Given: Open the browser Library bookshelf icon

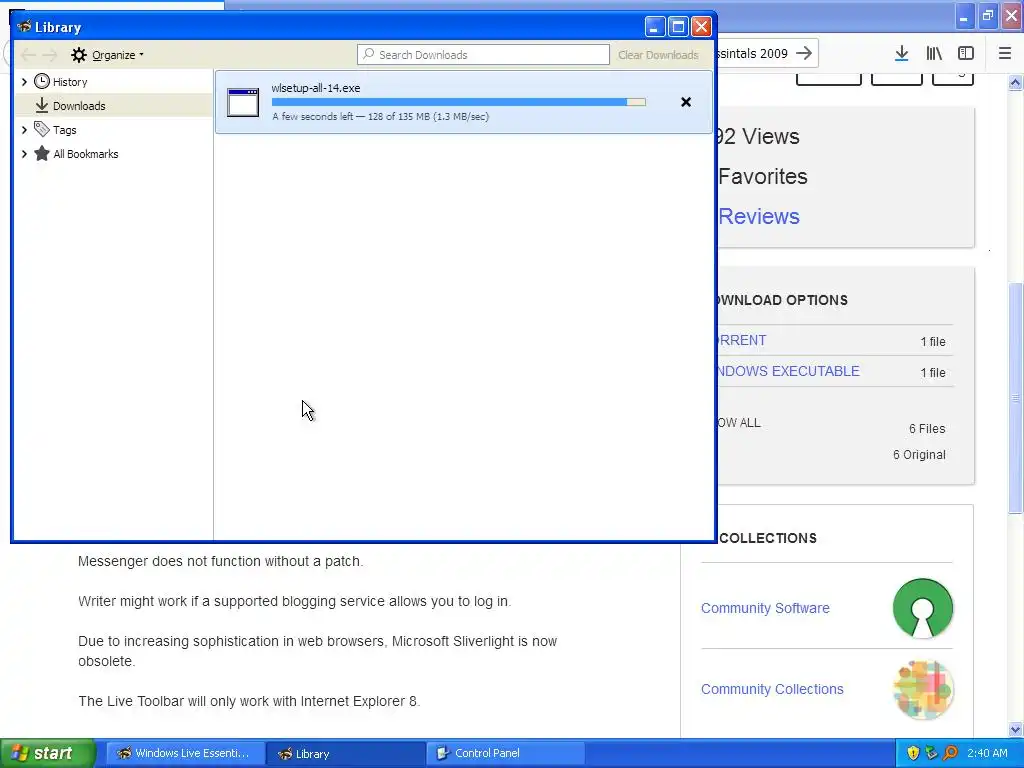Looking at the screenshot, I should pyautogui.click(x=934, y=54).
